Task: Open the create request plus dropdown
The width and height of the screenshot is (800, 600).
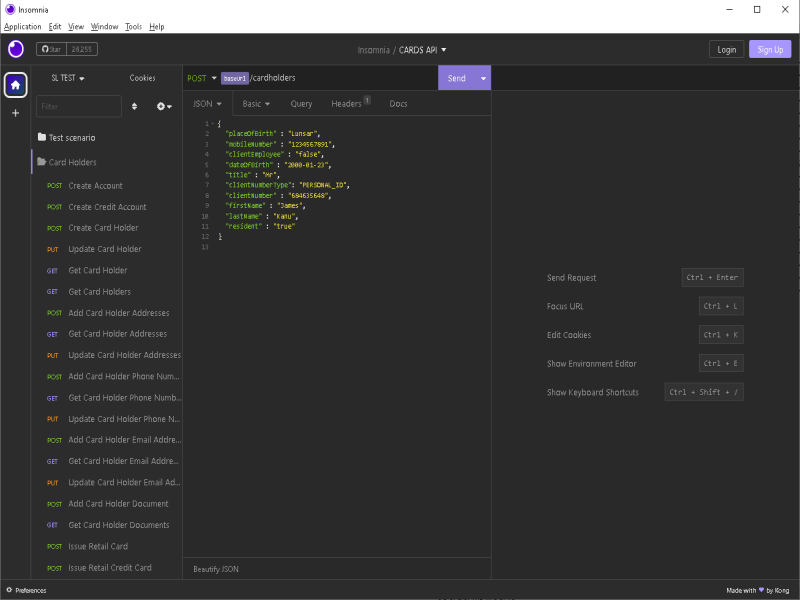Action: point(164,106)
